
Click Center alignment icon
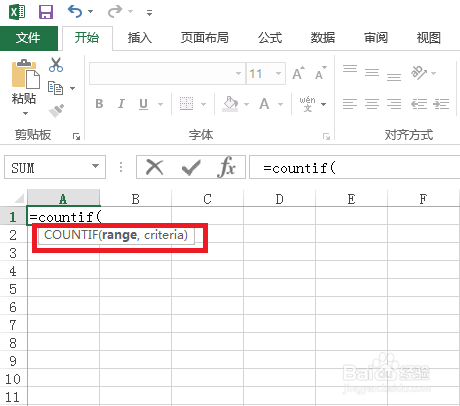pos(372,104)
